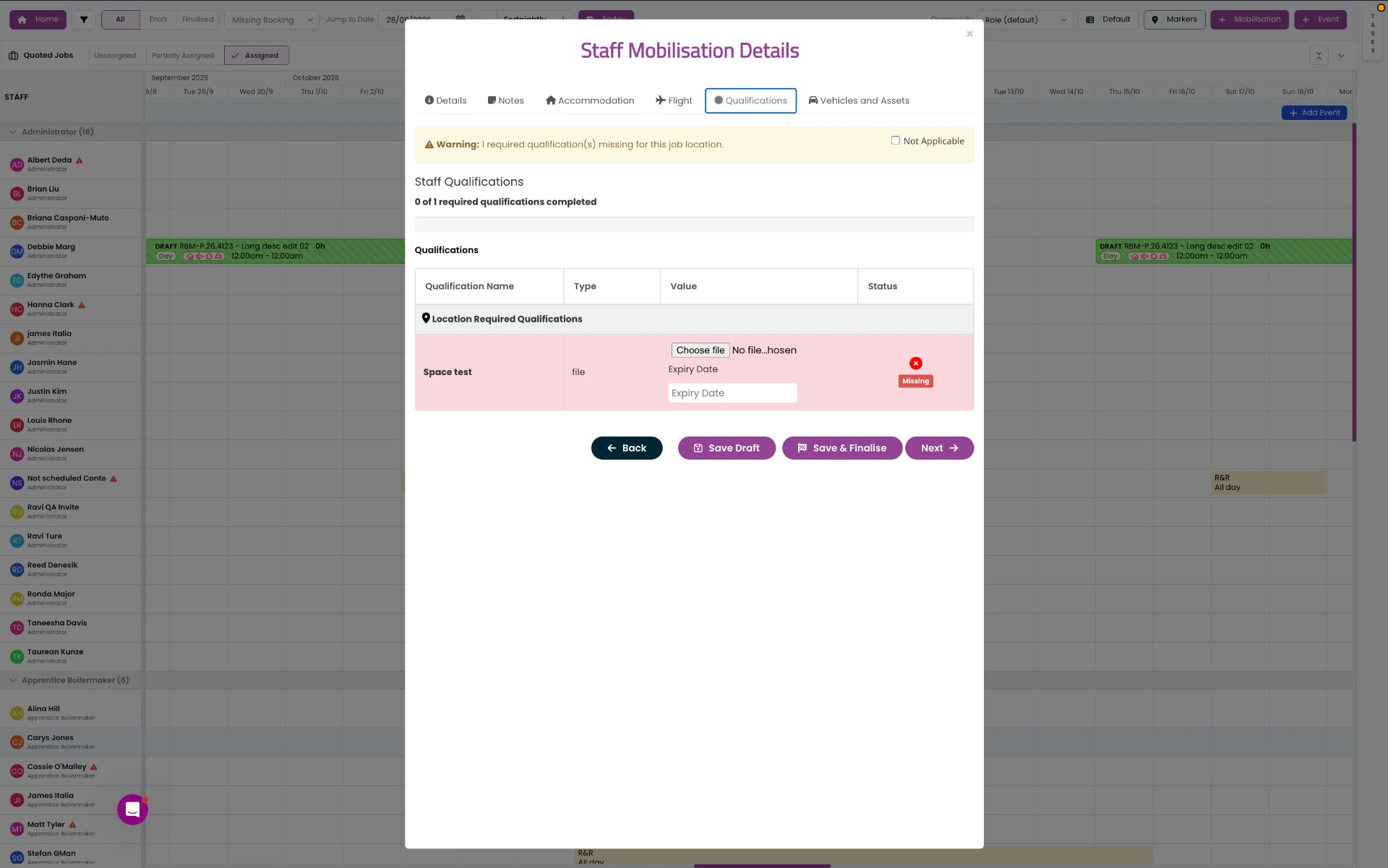Open the Accommodation tab

tap(590, 100)
